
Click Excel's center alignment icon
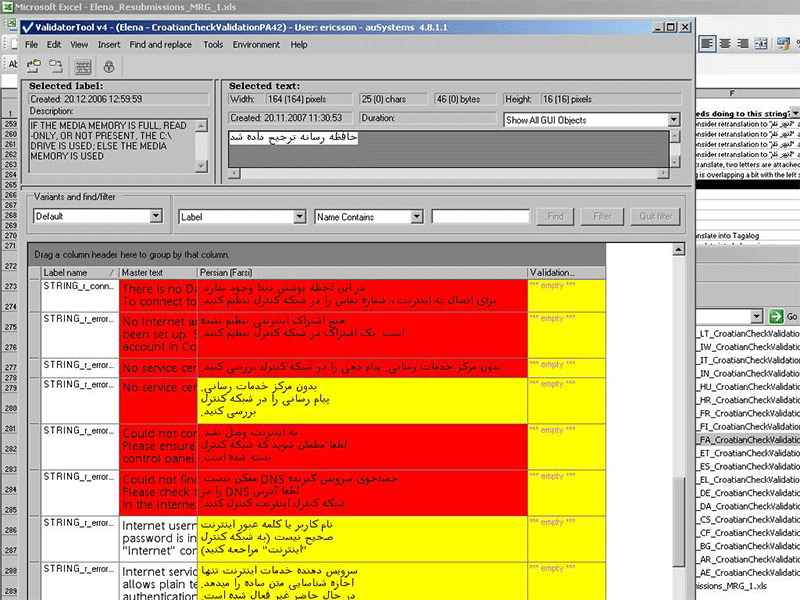coord(725,44)
